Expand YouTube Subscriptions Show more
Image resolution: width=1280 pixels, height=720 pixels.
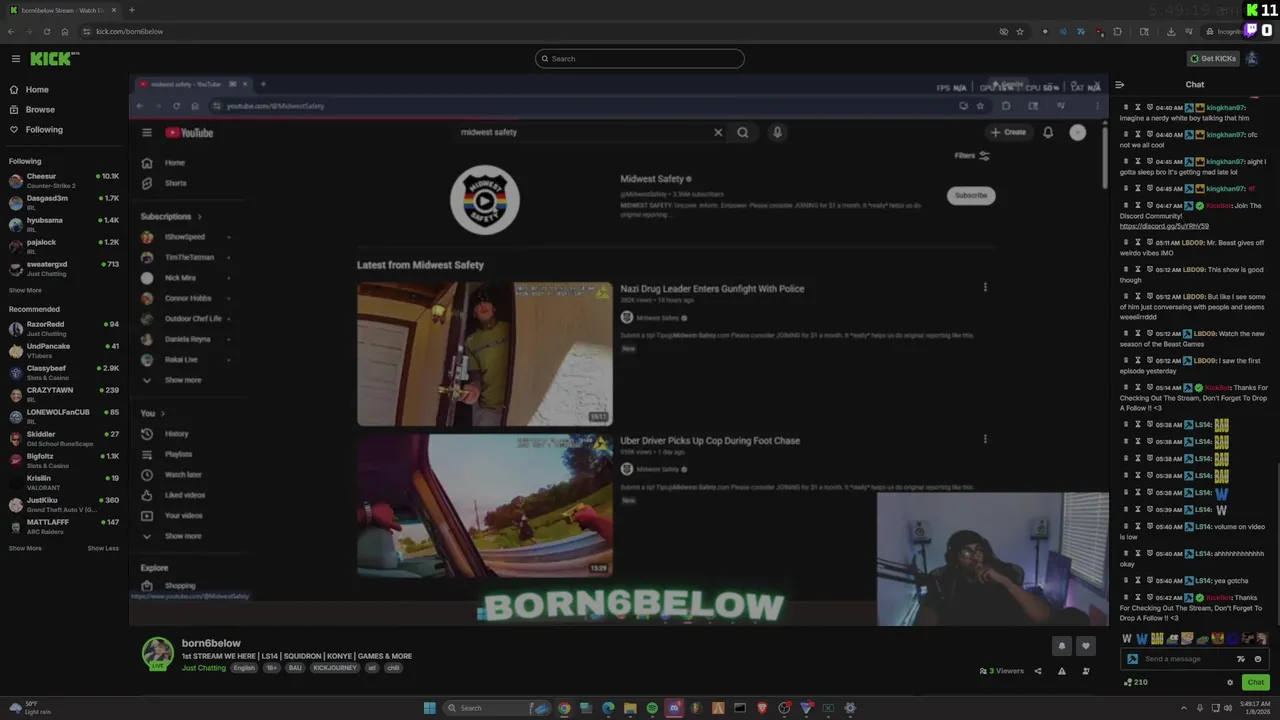point(172,380)
